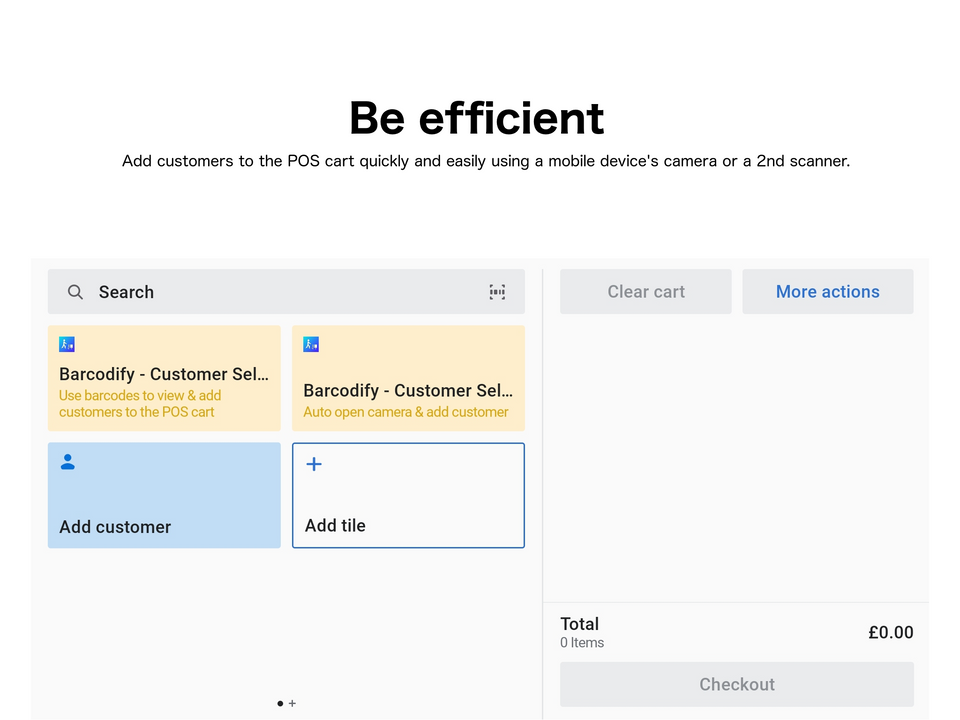Tap the barcode scanner icon in search bar

click(x=497, y=292)
